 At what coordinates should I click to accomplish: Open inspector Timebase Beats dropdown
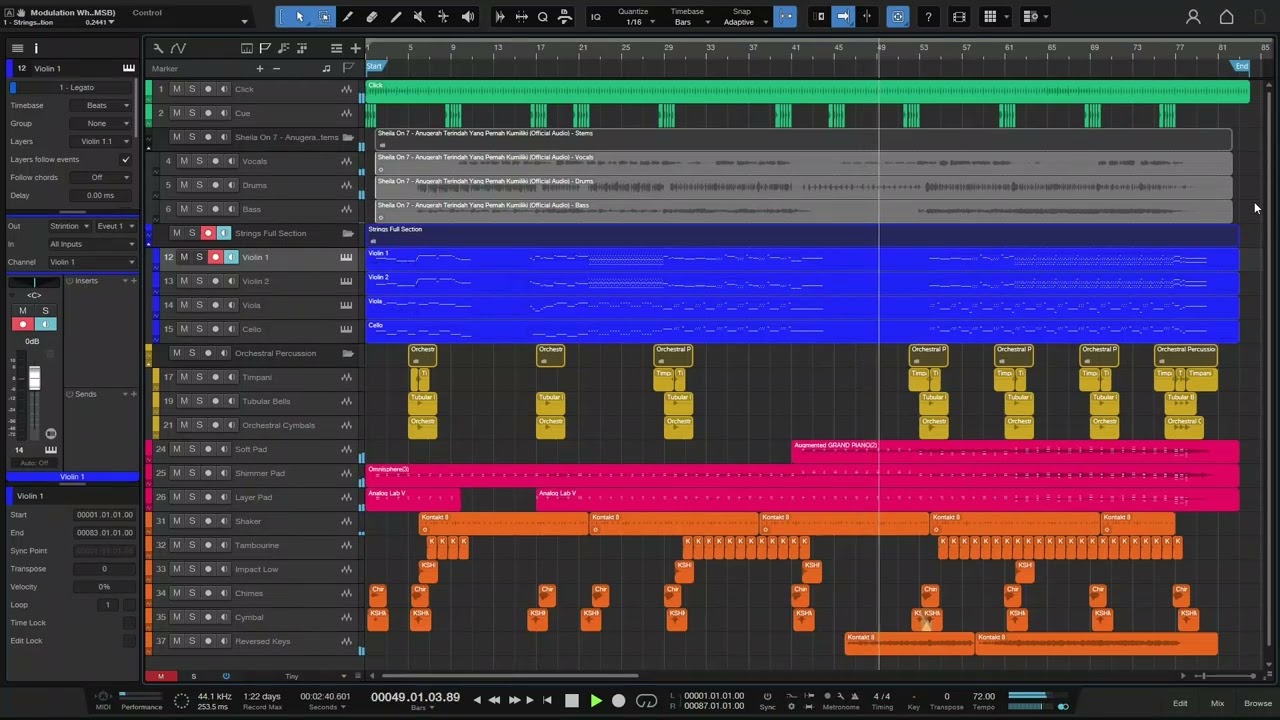pos(98,105)
